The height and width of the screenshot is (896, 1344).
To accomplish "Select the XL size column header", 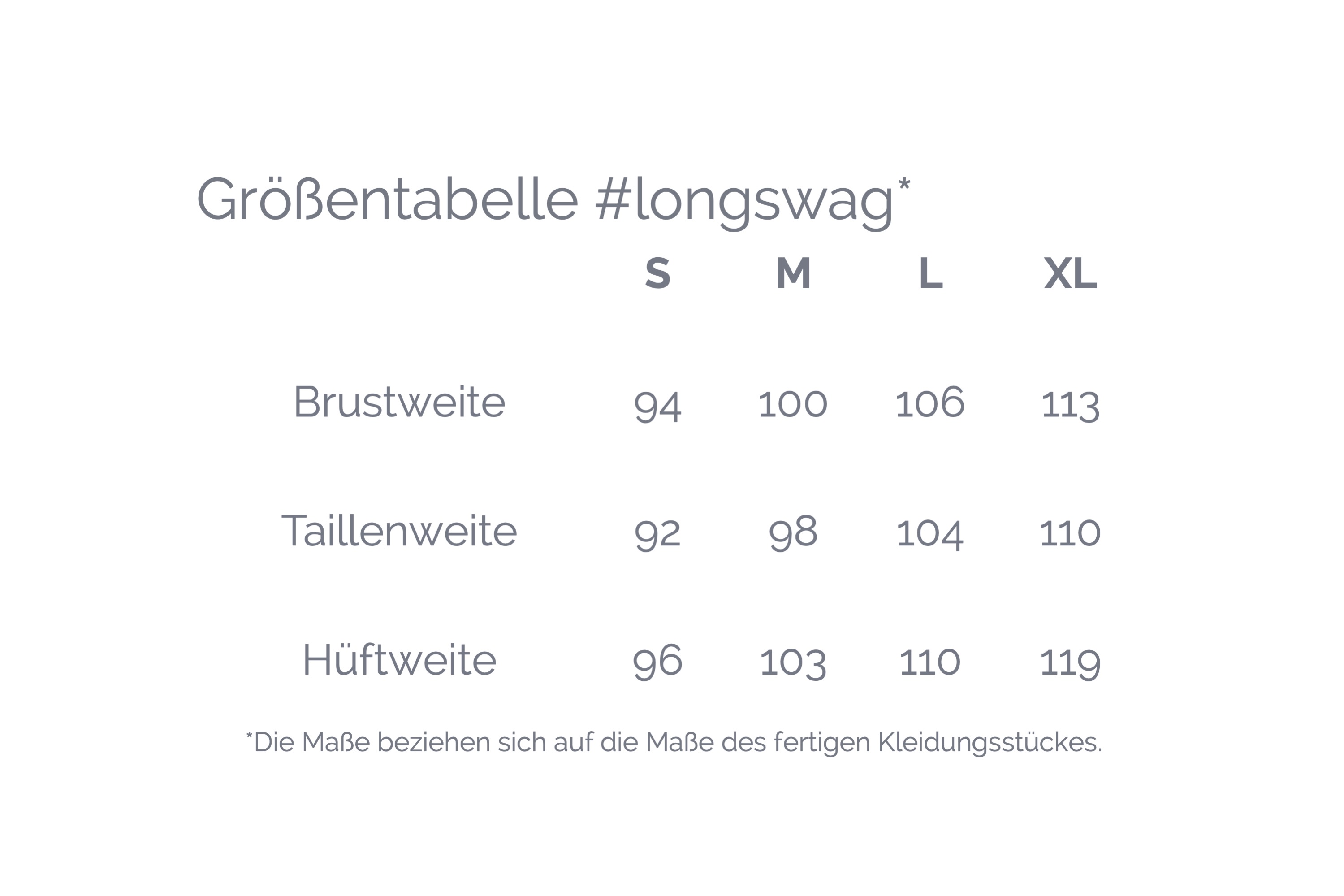I will 1070,273.
